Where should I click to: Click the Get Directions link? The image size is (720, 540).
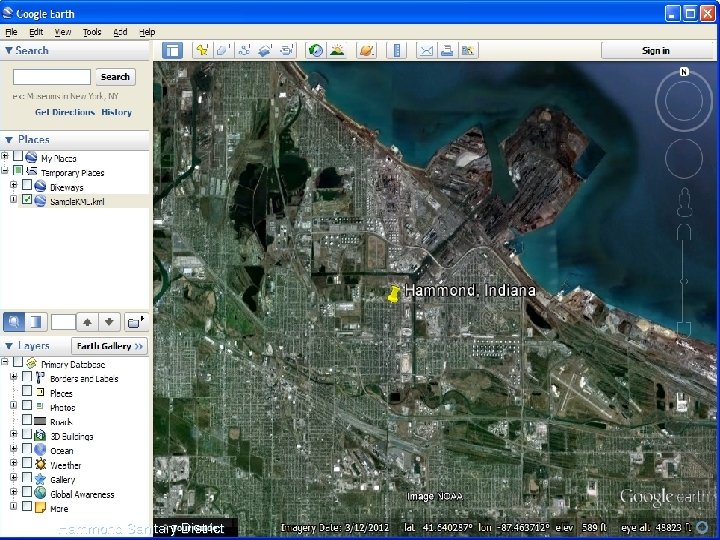click(64, 112)
